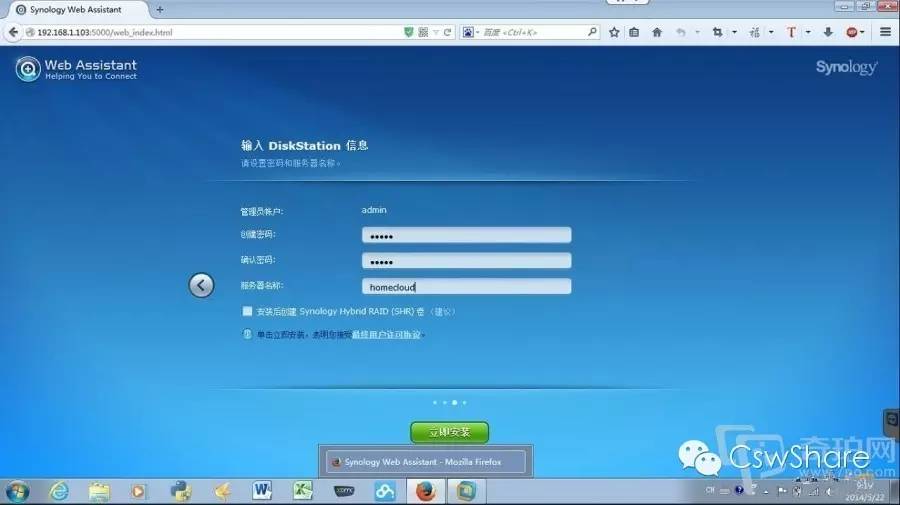900x505 pixels.
Task: Open the end user license agreement link
Action: pos(386,335)
